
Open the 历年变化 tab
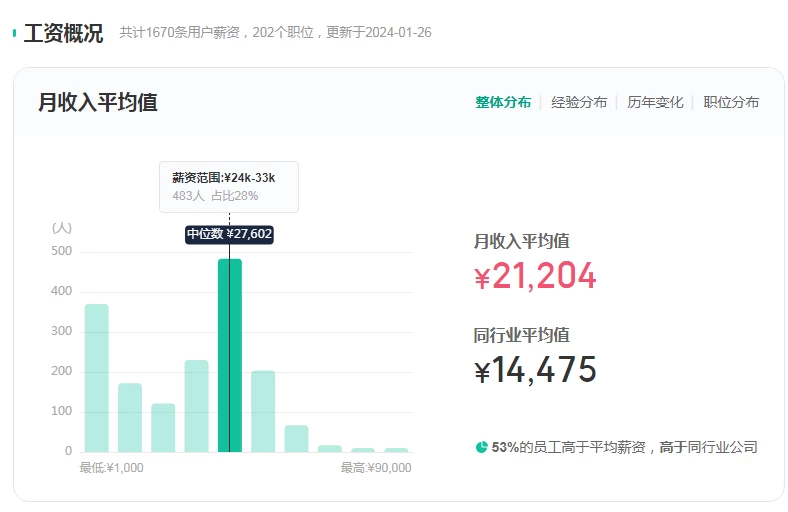click(x=655, y=102)
